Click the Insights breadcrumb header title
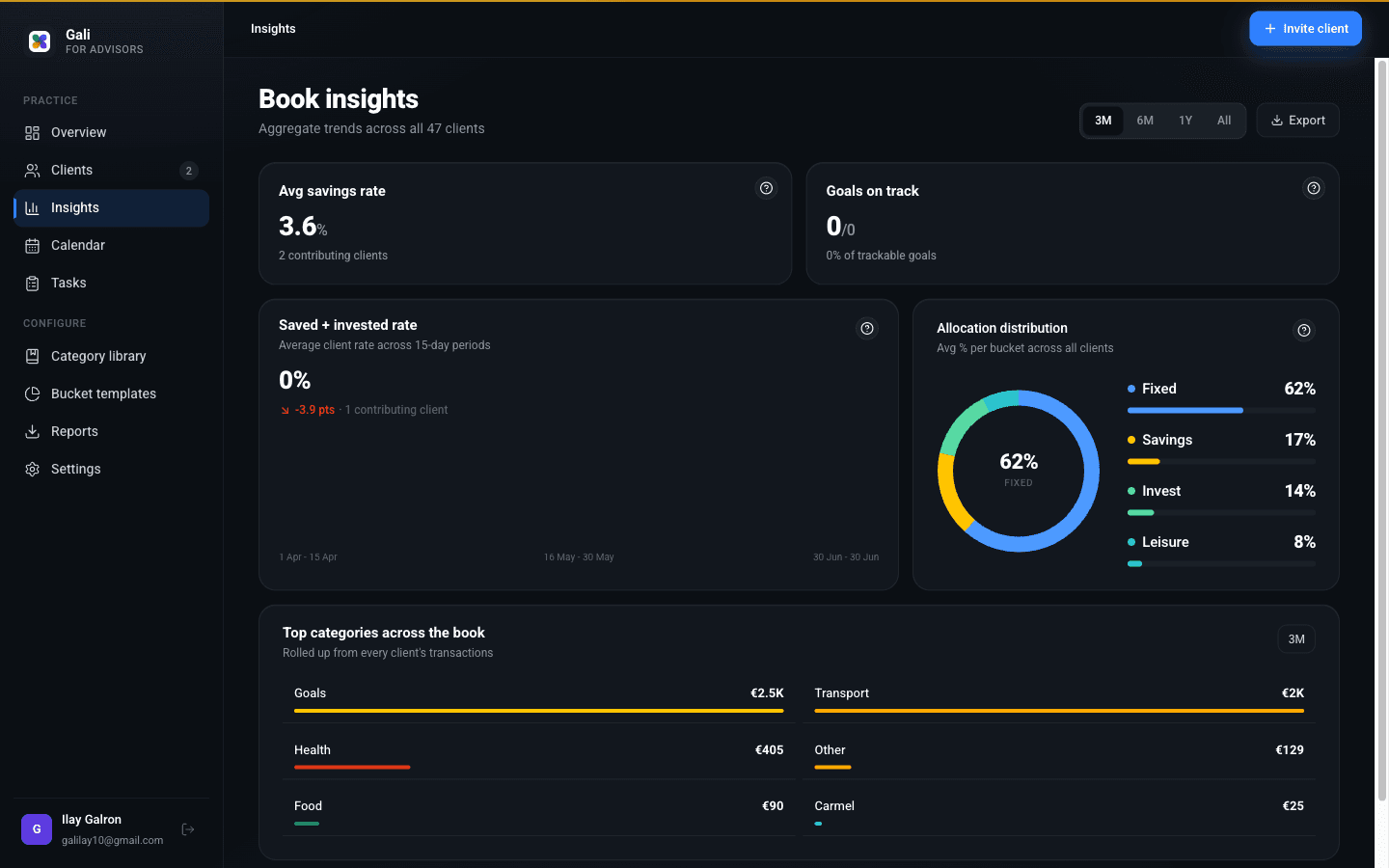 tap(273, 29)
